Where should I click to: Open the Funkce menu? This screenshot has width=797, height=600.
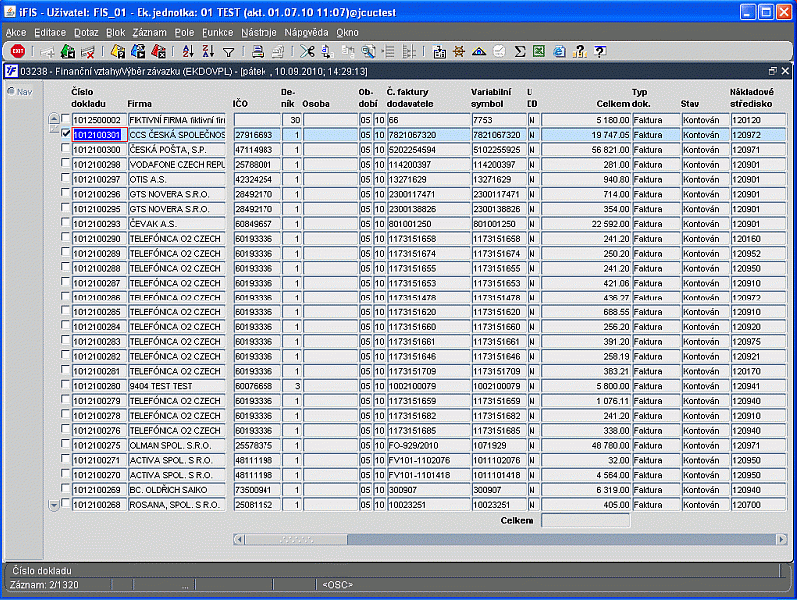218,33
